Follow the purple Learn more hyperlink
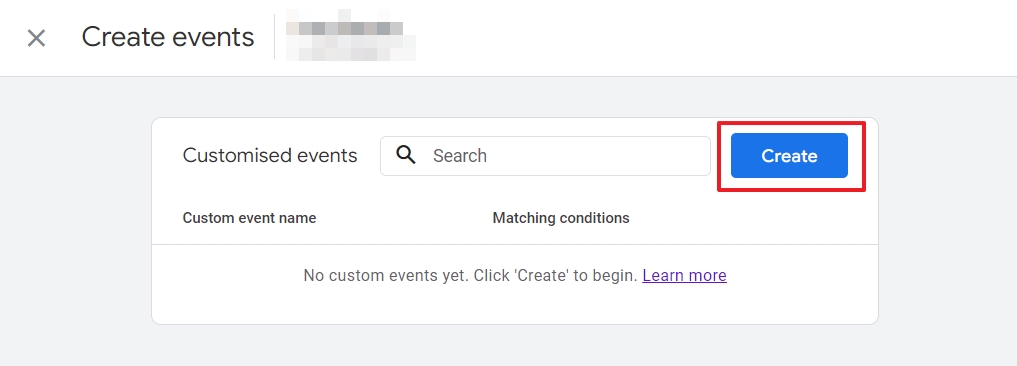Image resolution: width=1017 pixels, height=366 pixels. coord(684,275)
